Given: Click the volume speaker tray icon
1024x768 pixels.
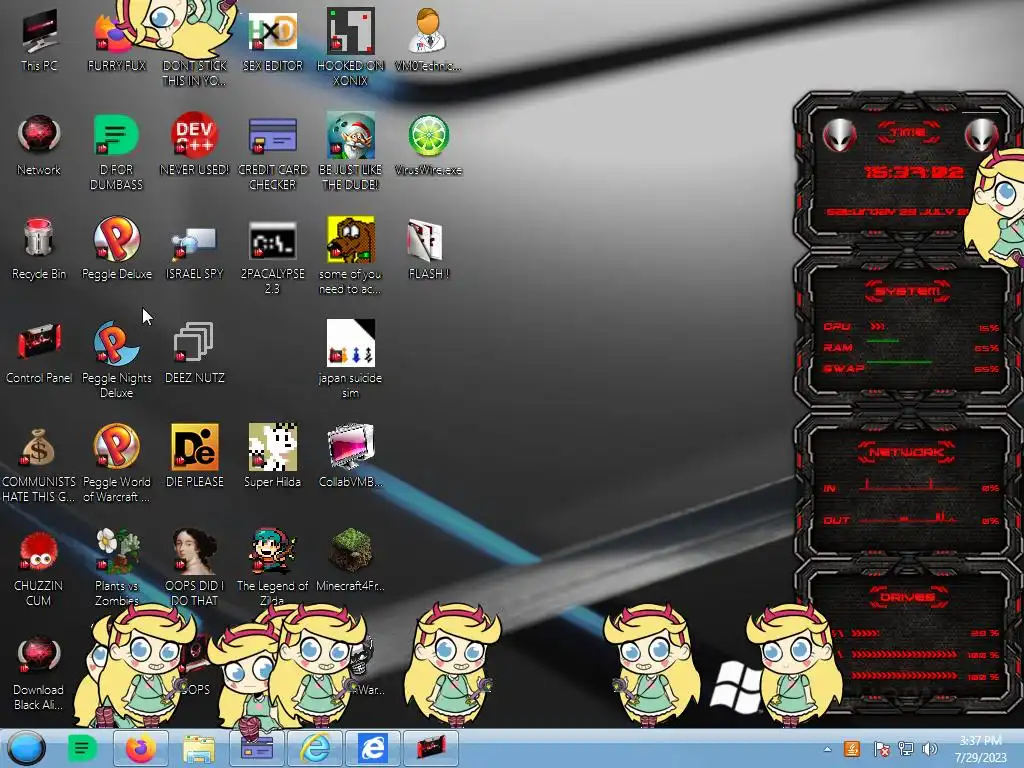Looking at the screenshot, I should [930, 749].
